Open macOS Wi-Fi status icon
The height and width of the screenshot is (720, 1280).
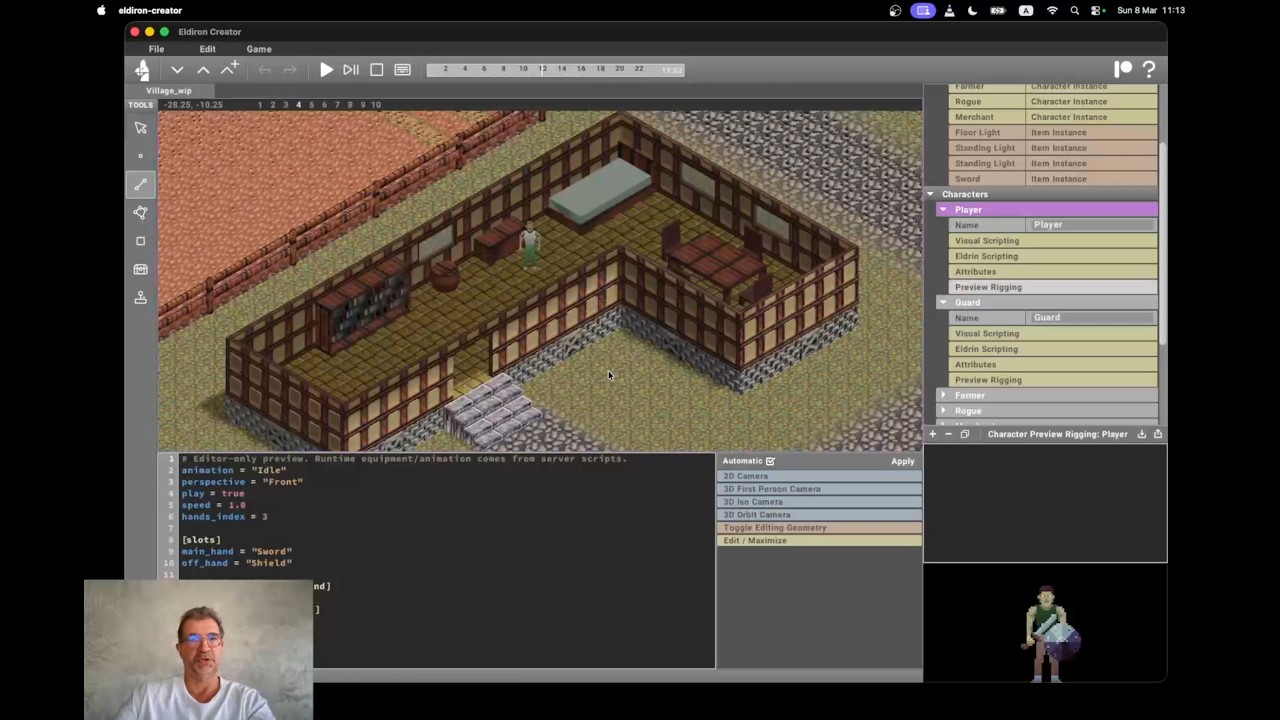[x=1052, y=10]
